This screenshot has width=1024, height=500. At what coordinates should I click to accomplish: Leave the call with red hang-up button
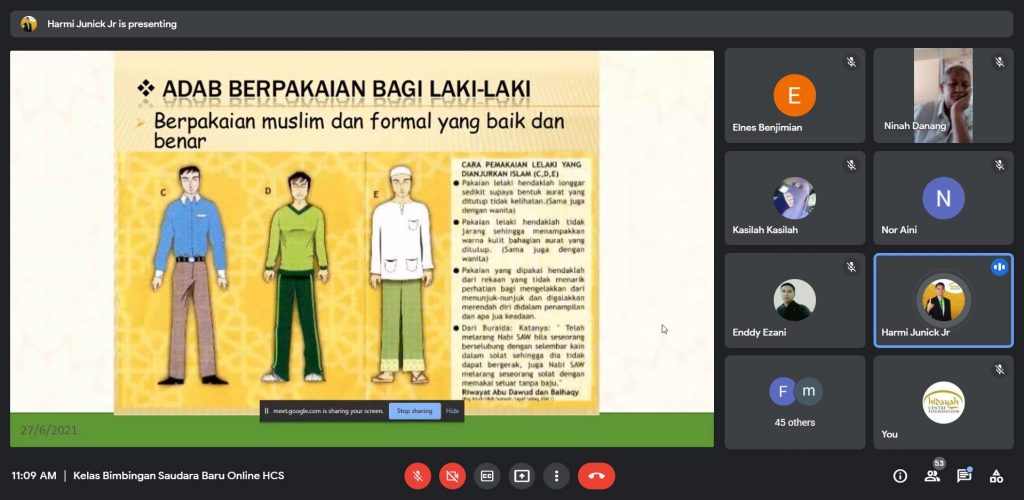coord(596,476)
